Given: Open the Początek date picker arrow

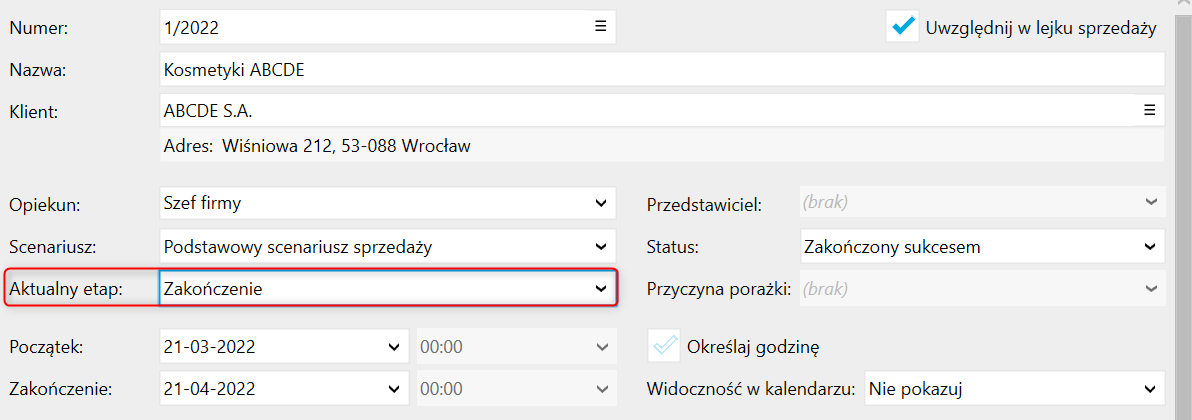Looking at the screenshot, I should [x=392, y=347].
